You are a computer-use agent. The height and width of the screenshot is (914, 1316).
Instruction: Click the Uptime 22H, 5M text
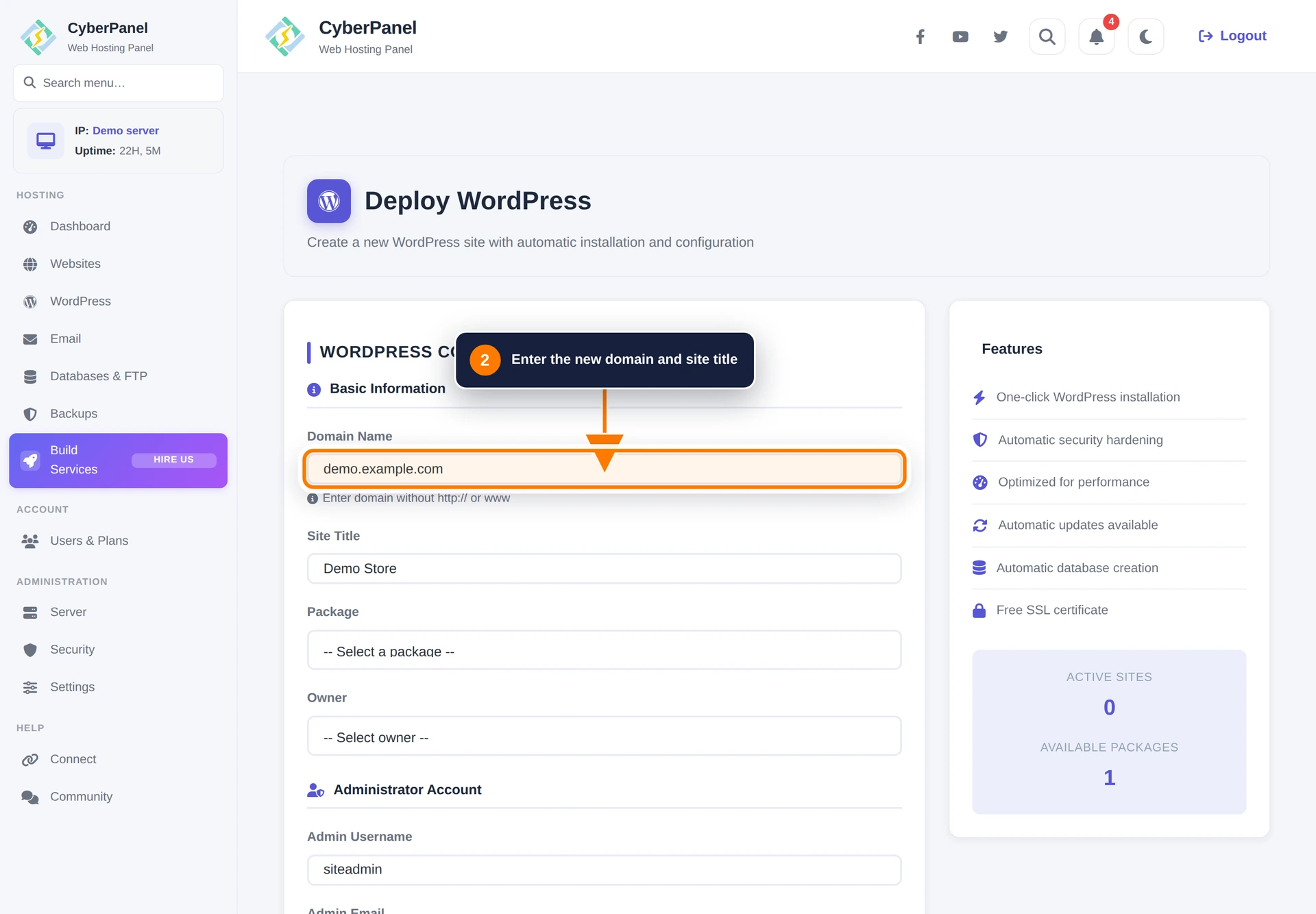[118, 151]
